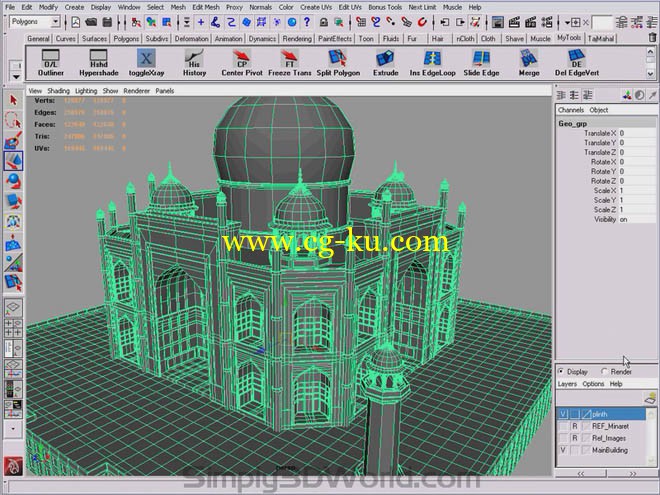Image resolution: width=660 pixels, height=495 pixels.
Task: Open the Hypershade shelf button
Action: click(98, 62)
